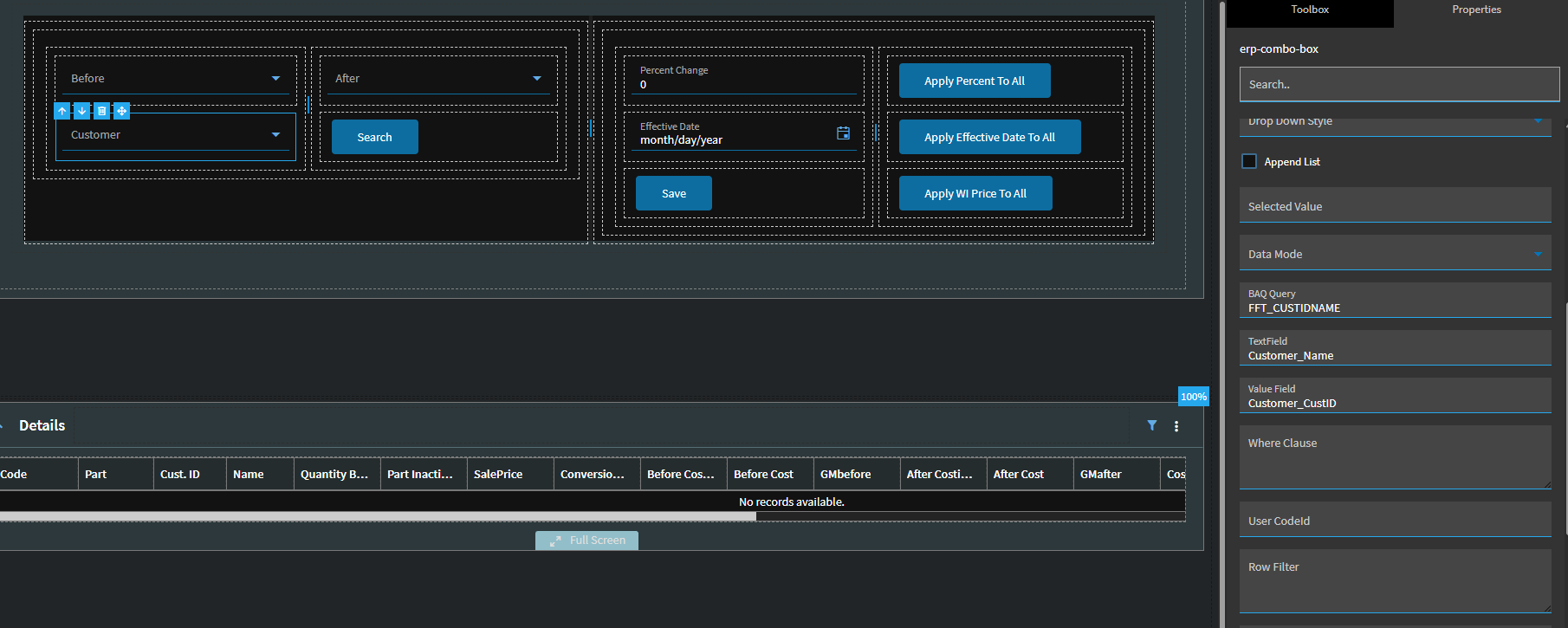The width and height of the screenshot is (1568, 628).
Task: Select the Properties tab
Action: [x=1476, y=10]
